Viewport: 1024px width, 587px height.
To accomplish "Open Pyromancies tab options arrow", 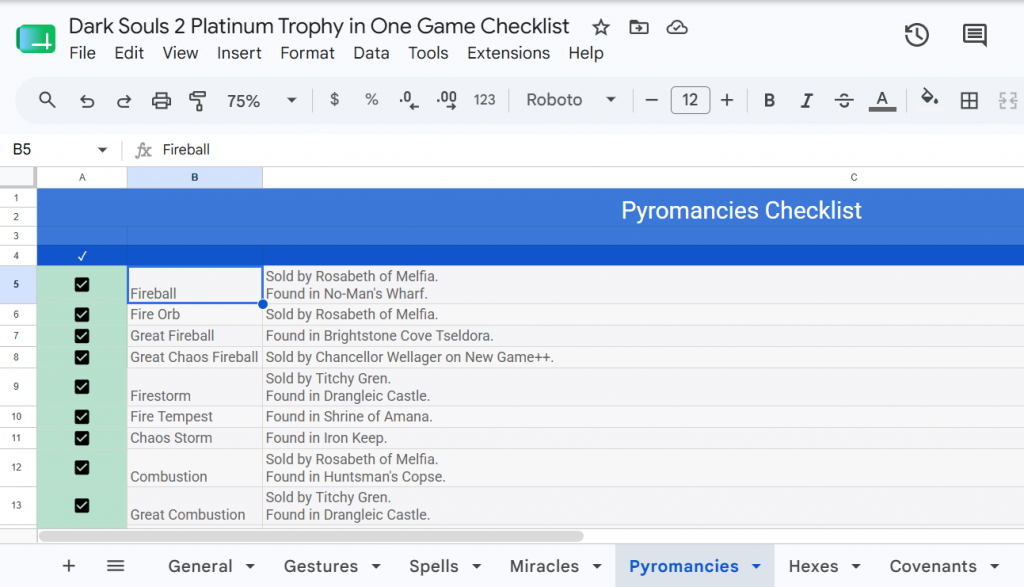I will pos(756,567).
